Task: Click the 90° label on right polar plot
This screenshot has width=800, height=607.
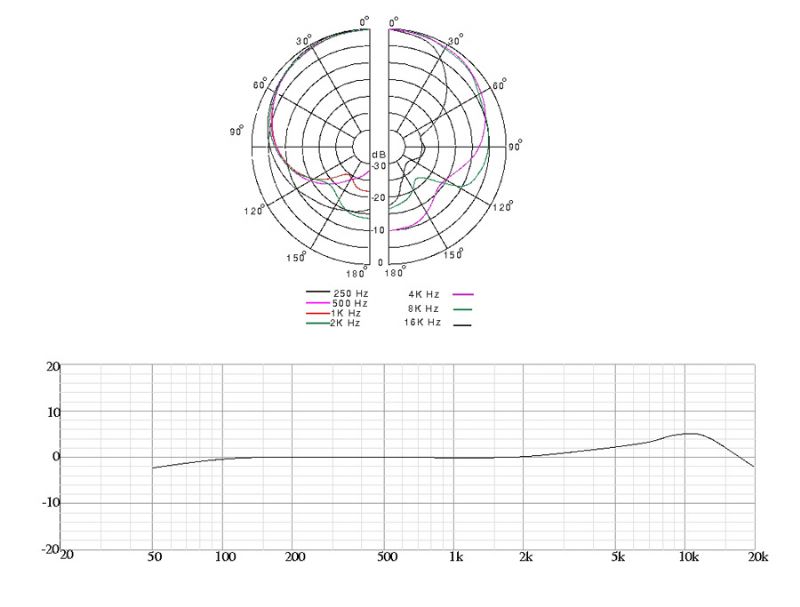Action: tap(517, 147)
